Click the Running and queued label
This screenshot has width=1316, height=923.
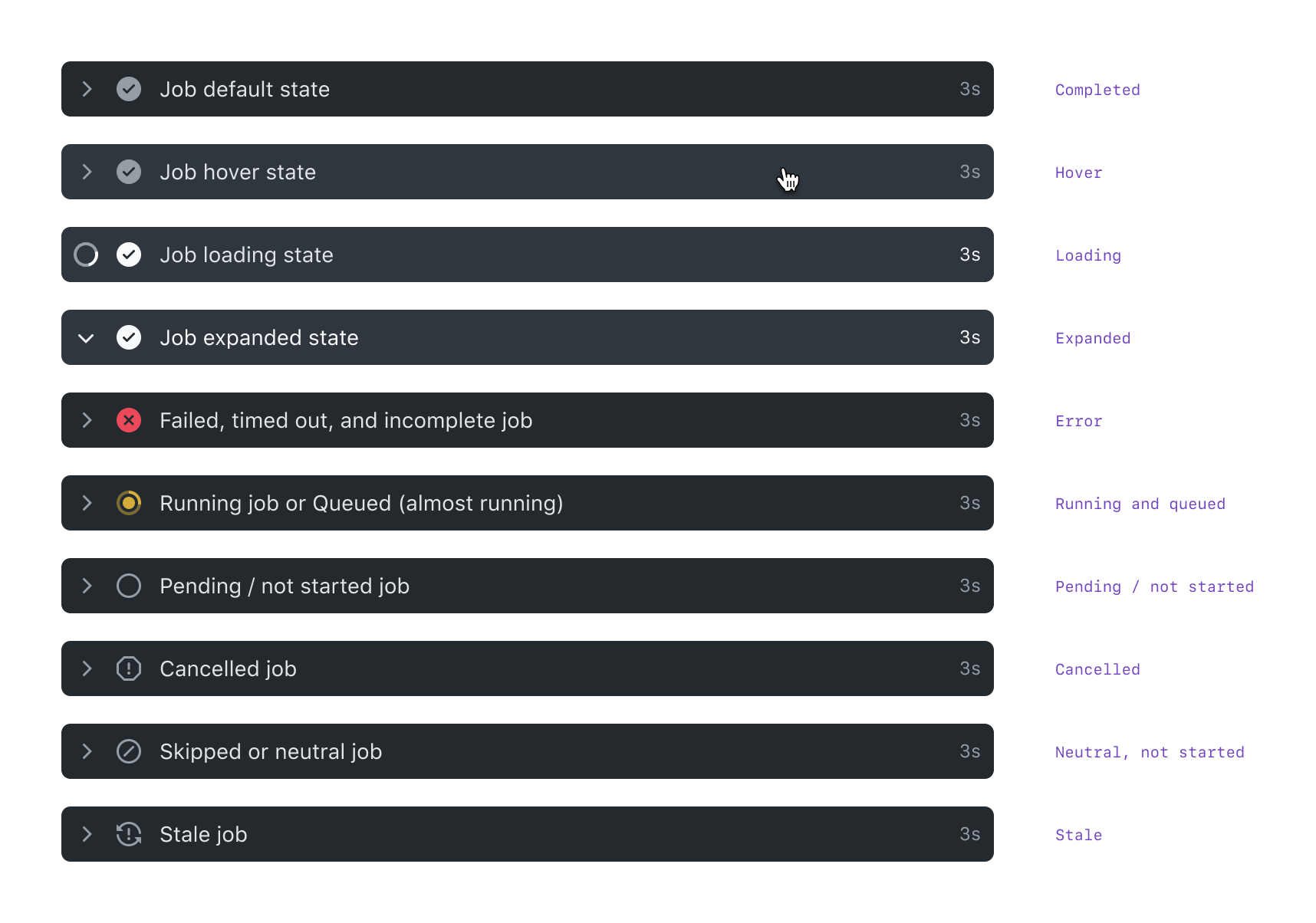pyautogui.click(x=1140, y=504)
